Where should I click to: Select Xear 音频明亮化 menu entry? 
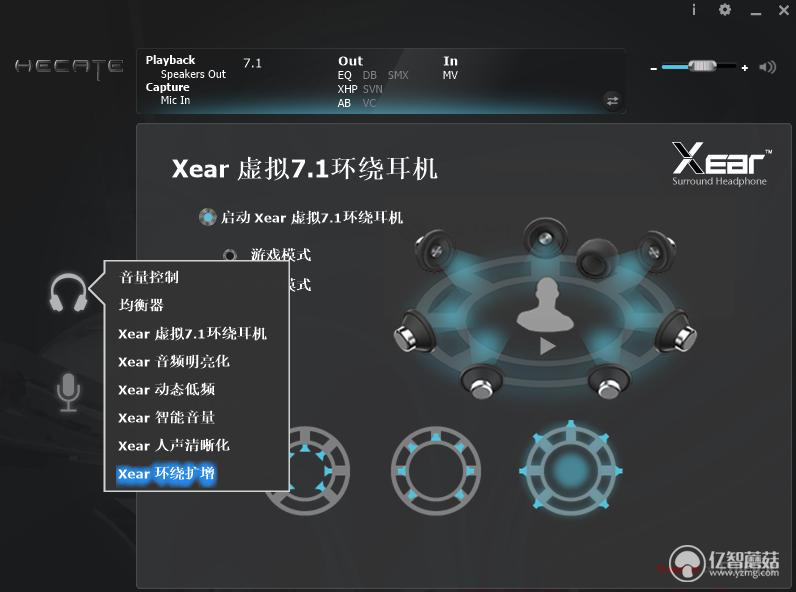point(174,361)
